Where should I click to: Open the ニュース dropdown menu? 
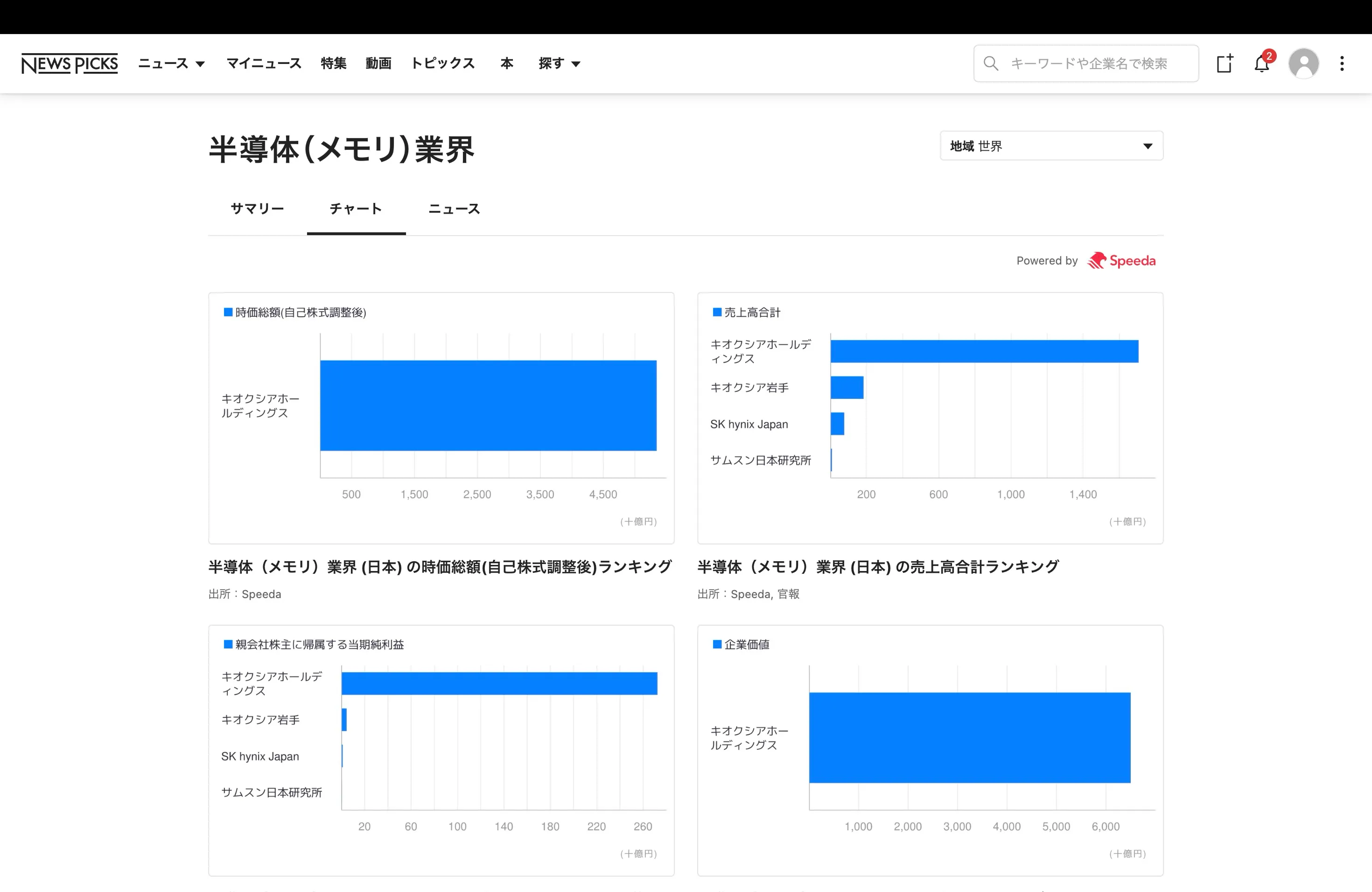pos(171,63)
